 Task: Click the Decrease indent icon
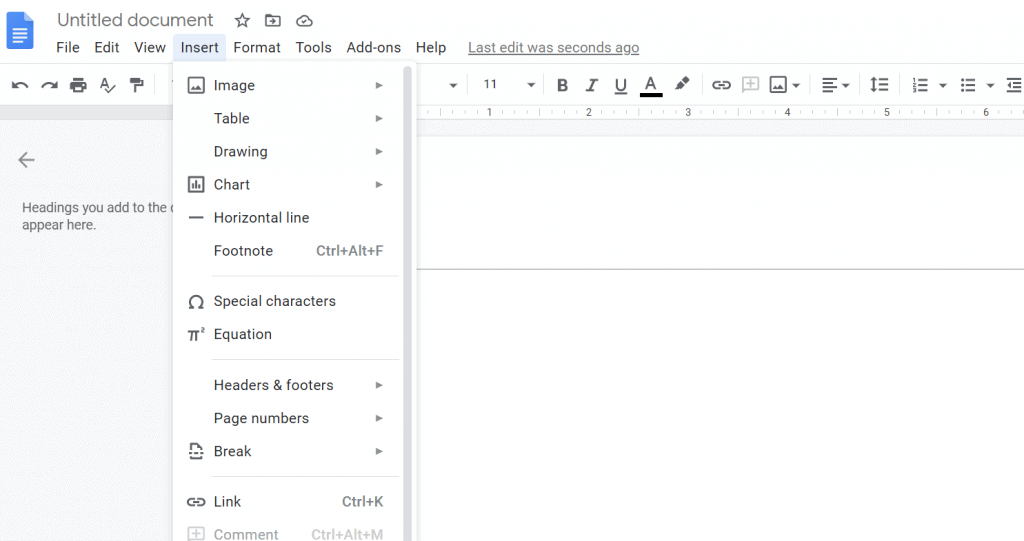tap(1014, 85)
